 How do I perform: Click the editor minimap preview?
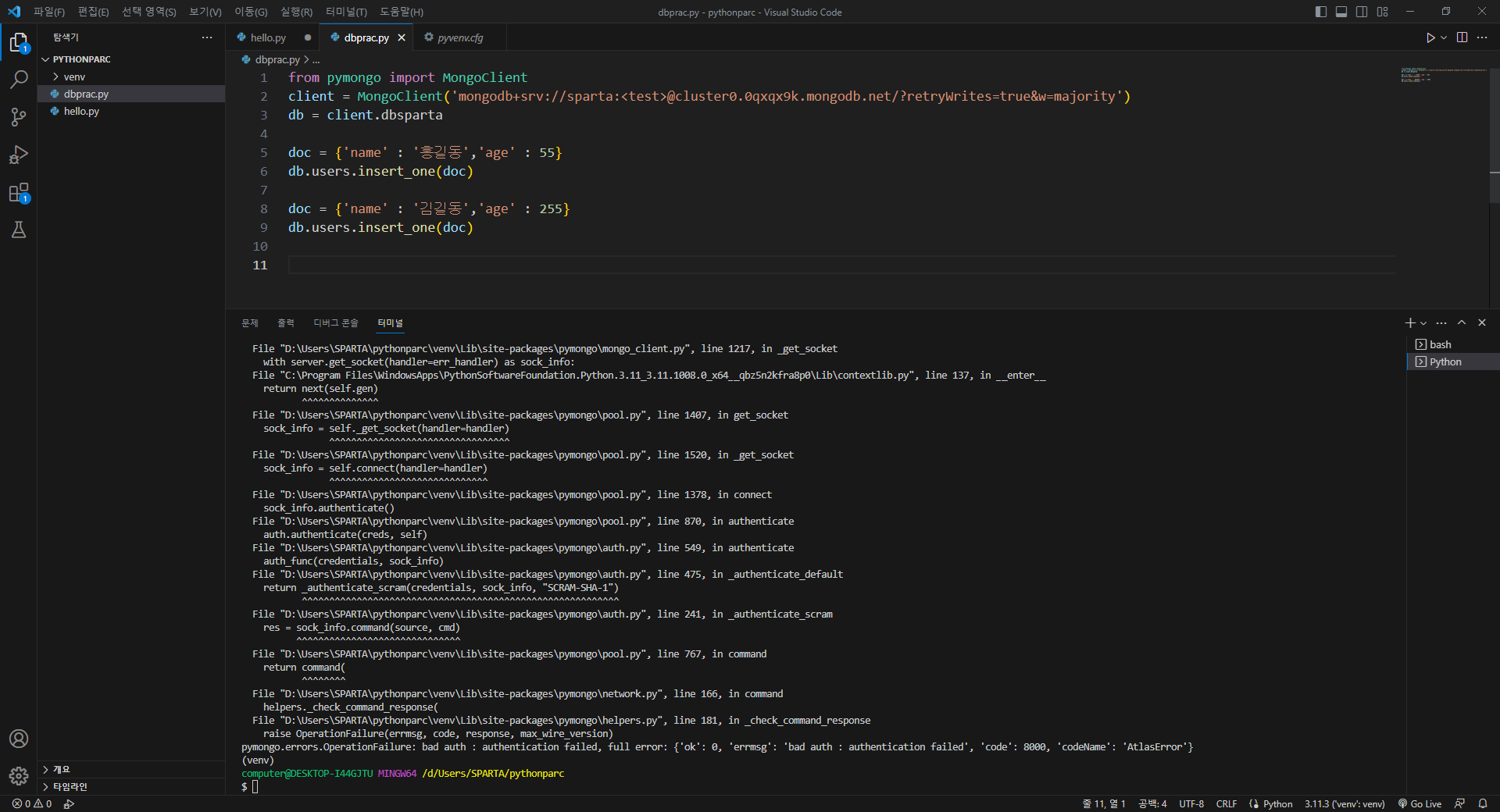pos(1444,75)
